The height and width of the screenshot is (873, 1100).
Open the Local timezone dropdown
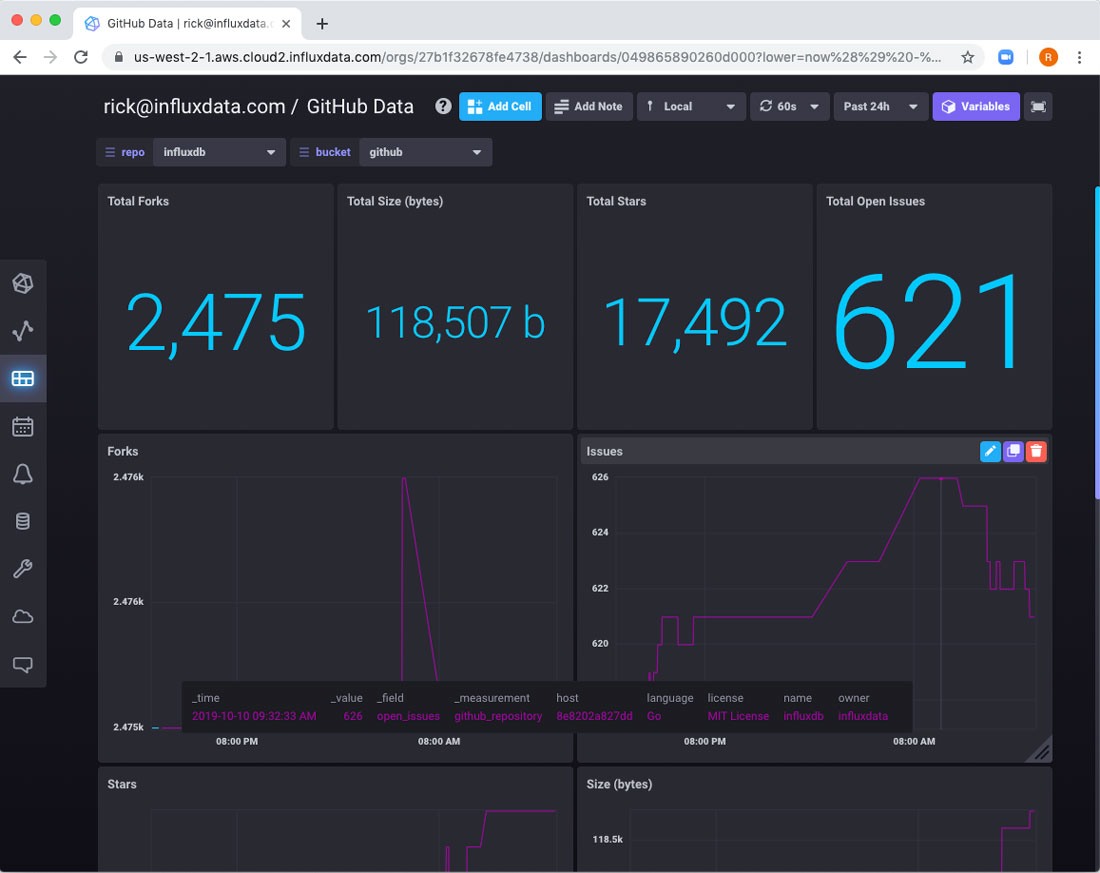click(x=691, y=106)
